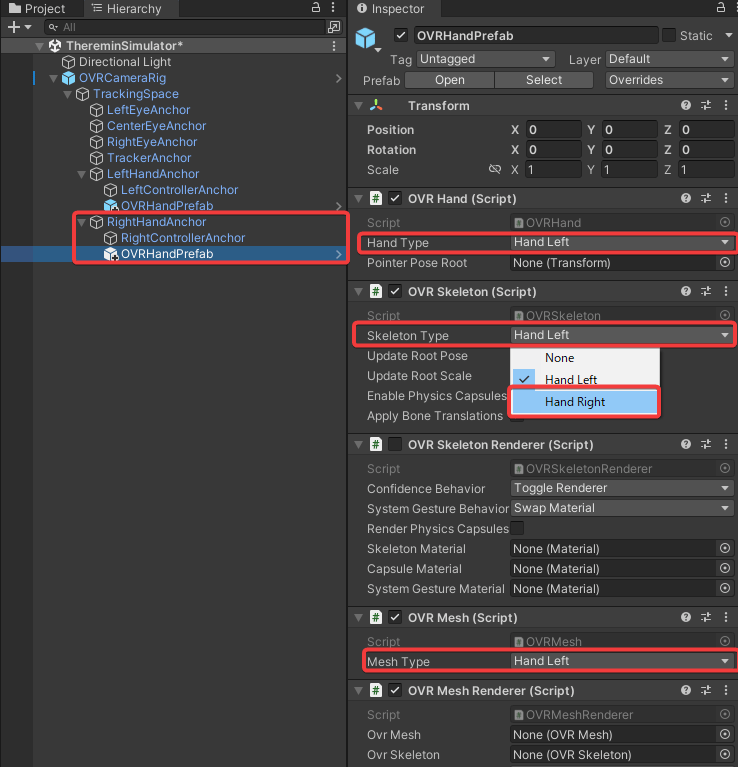Open OVR Mesh help icon
This screenshot has height=767, width=738.
[686, 617]
